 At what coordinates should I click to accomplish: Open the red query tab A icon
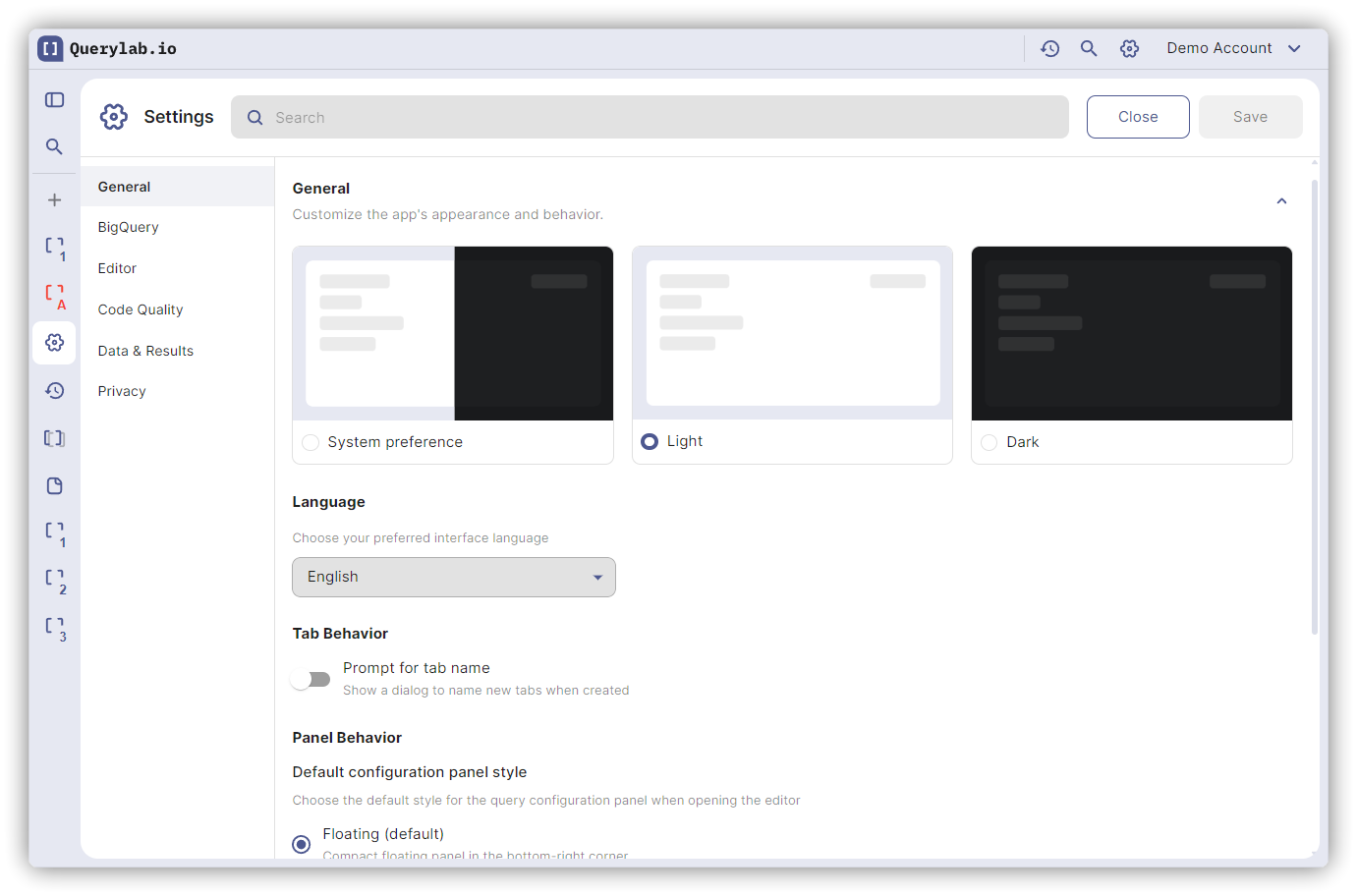coord(55,295)
